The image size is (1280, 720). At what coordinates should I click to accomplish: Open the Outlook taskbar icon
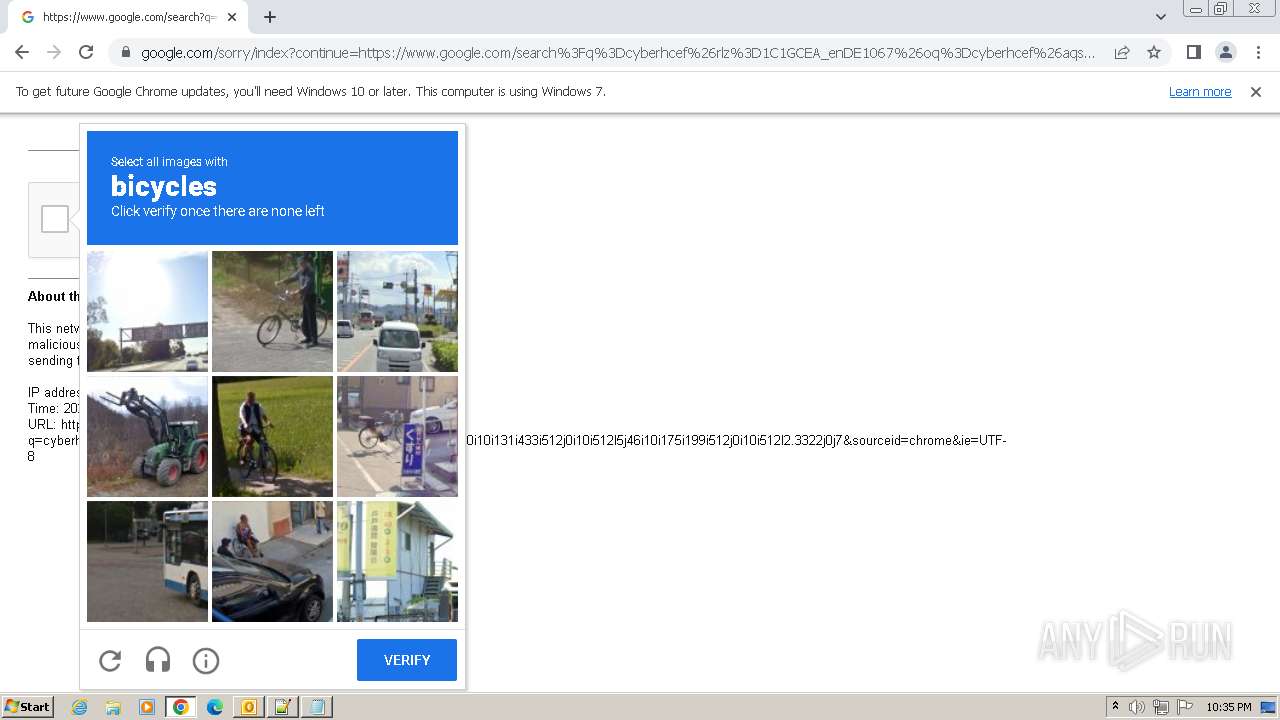[x=248, y=707]
